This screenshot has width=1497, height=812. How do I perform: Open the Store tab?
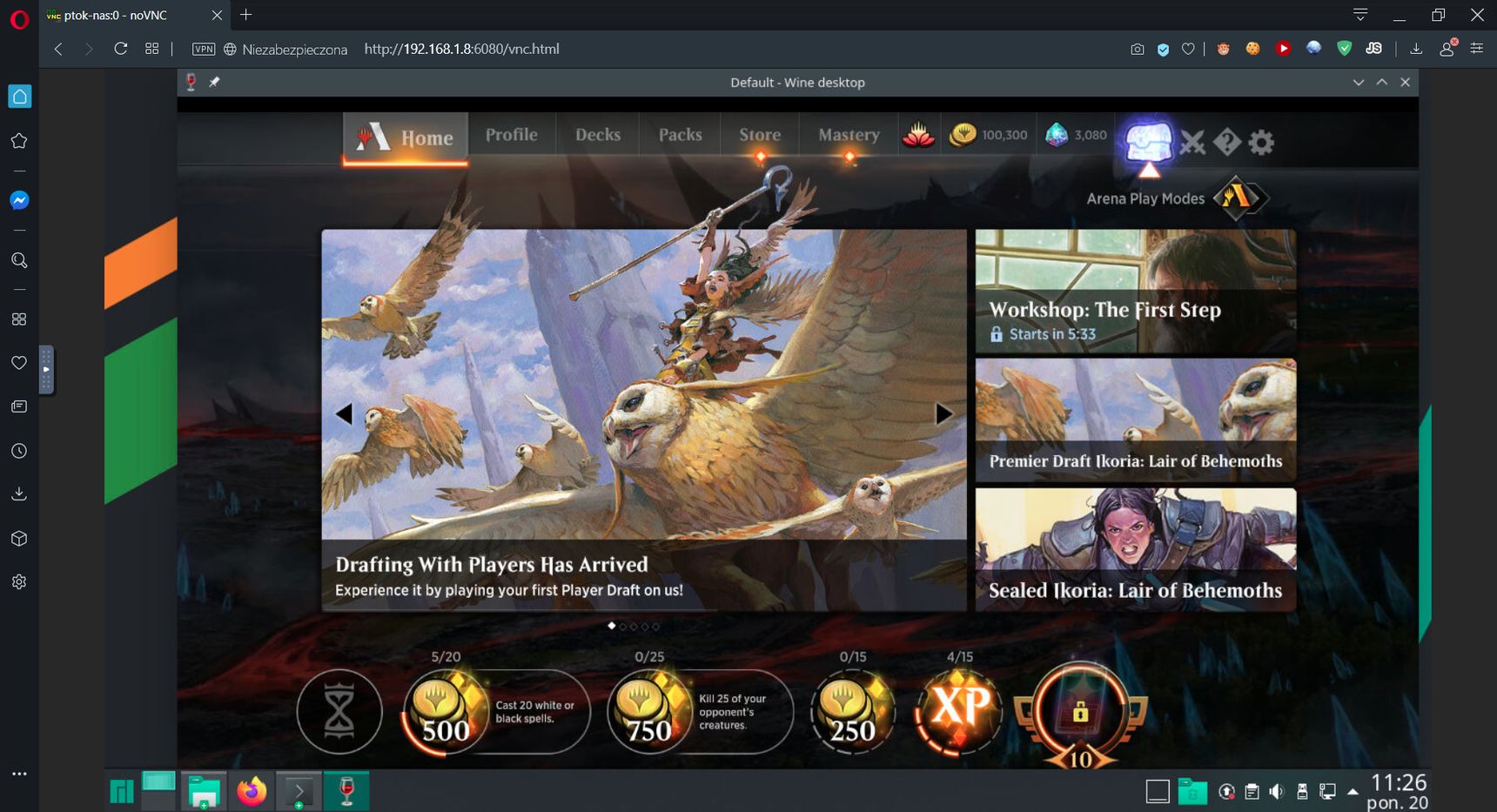click(x=760, y=135)
